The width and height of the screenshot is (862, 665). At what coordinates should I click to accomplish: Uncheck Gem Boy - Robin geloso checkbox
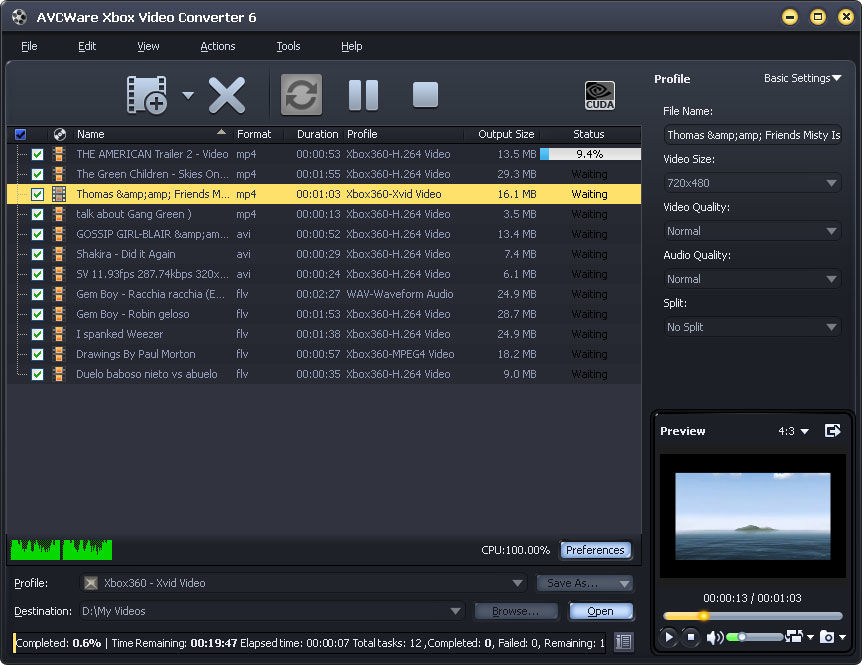(x=37, y=314)
